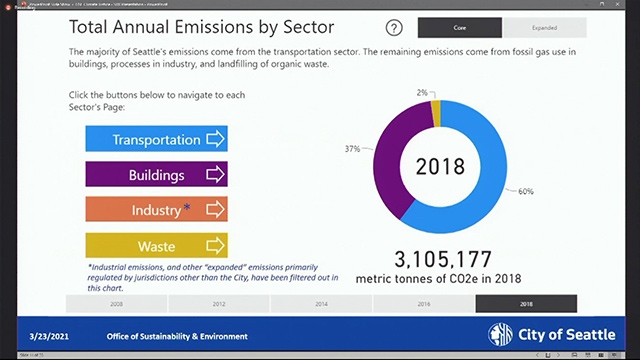Select the 2012 year tab

coord(219,304)
